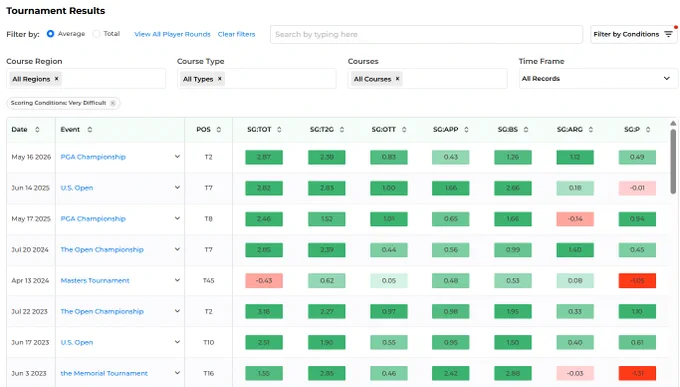Image resolution: width=680 pixels, height=387 pixels.
Task: Expand the May 17 2025 PGA Championship row
Action: point(177,218)
